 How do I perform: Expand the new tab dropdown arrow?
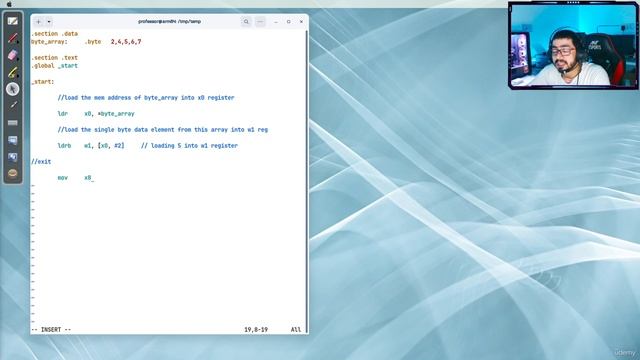coord(49,22)
